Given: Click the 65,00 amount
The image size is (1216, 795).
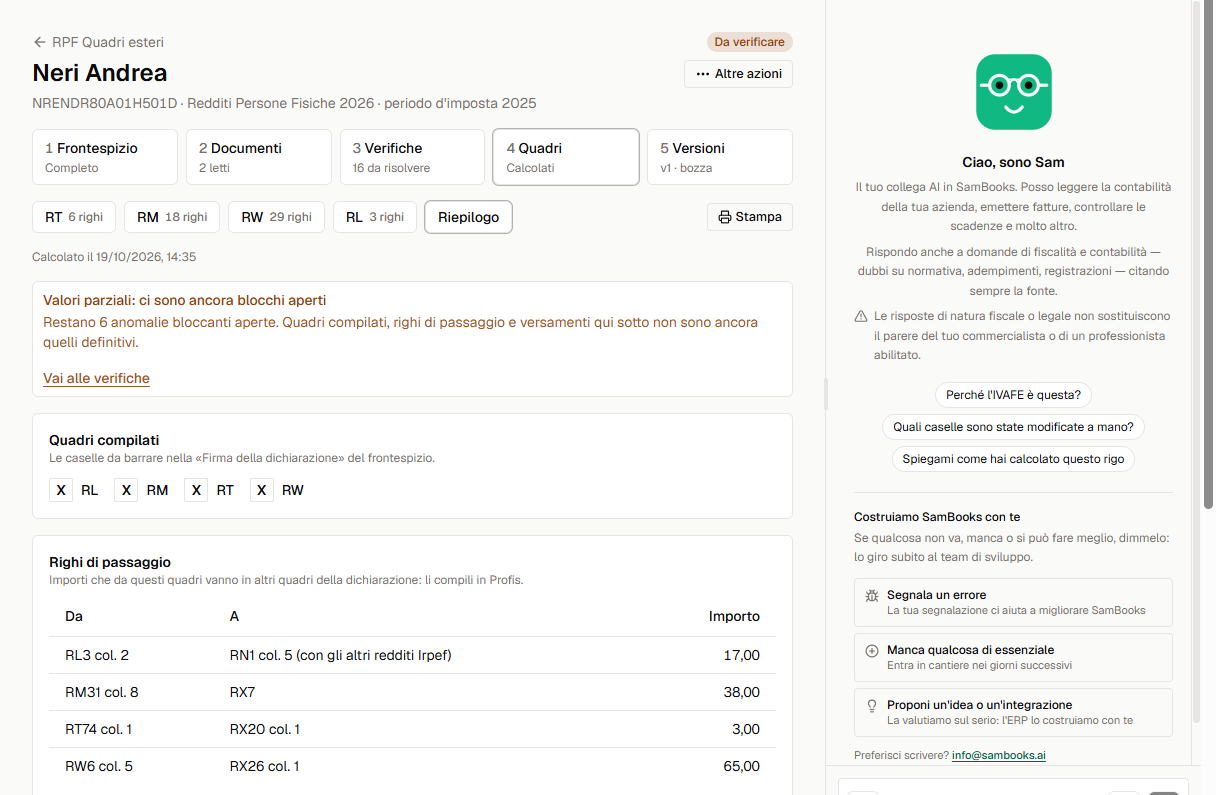Looking at the screenshot, I should click(741, 766).
